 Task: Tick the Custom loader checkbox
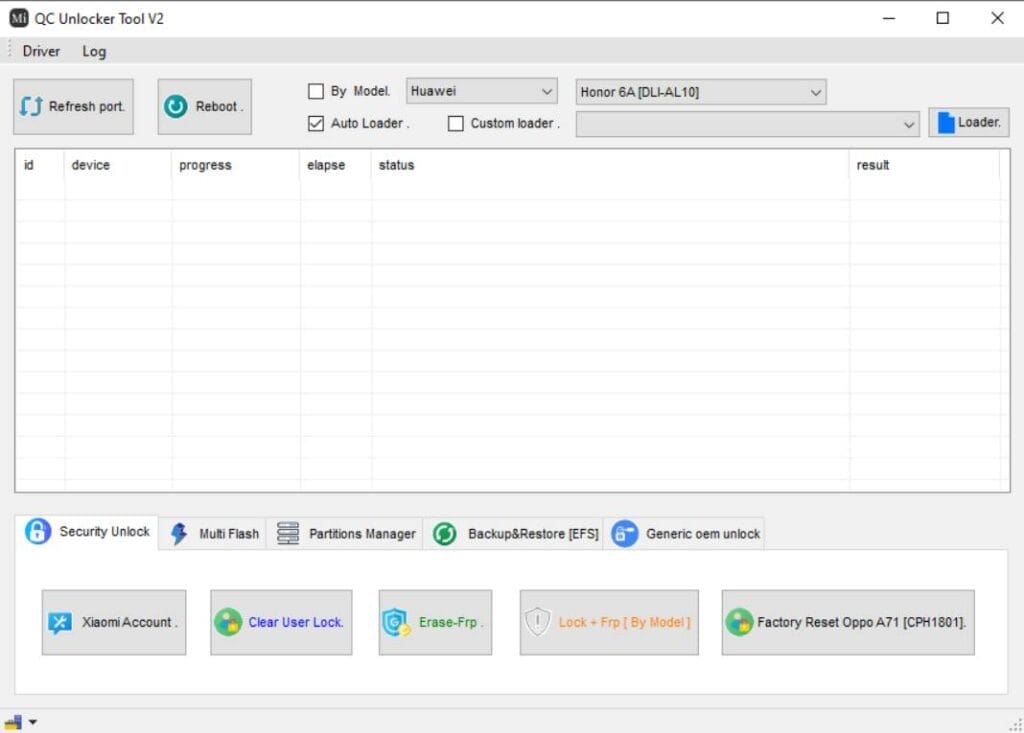tap(456, 124)
